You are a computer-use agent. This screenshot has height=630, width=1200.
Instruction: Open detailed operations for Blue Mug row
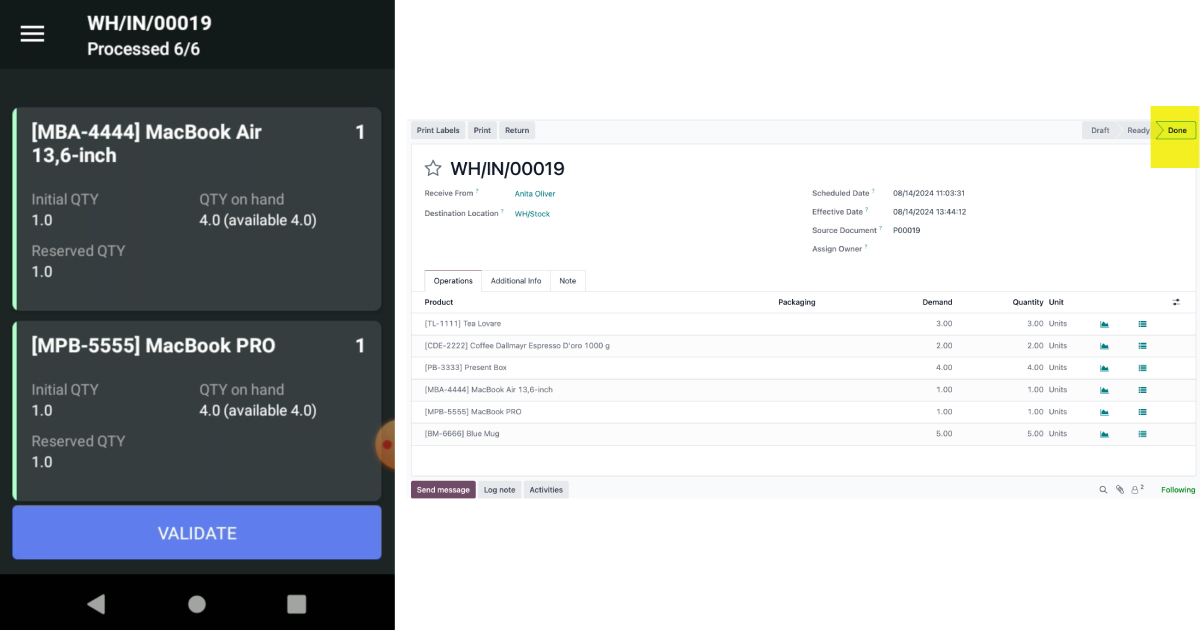point(1142,433)
